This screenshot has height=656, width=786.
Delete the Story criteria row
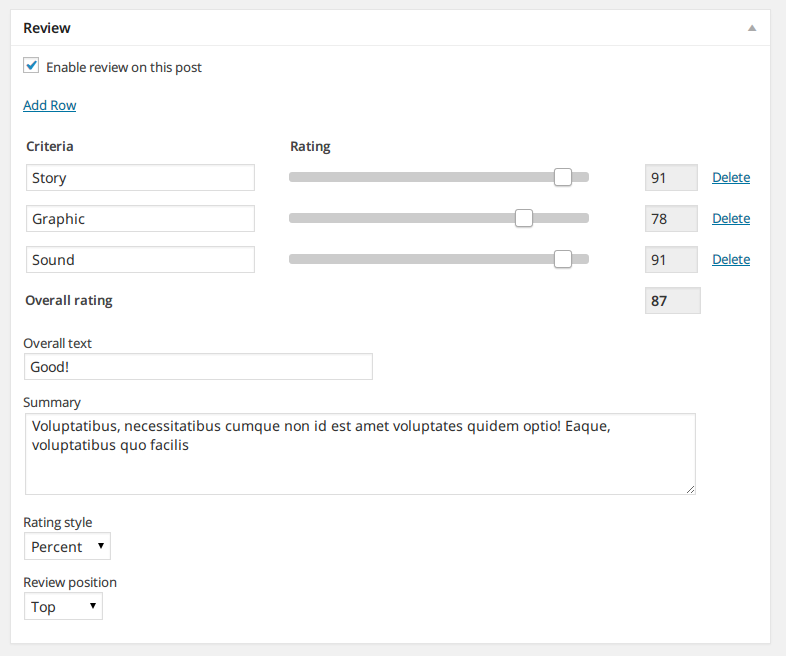click(x=730, y=178)
